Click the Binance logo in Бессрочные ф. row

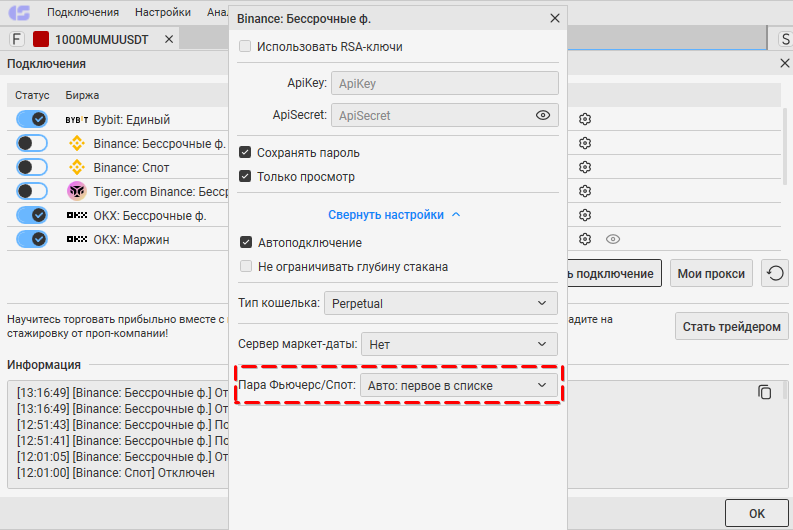click(77, 144)
